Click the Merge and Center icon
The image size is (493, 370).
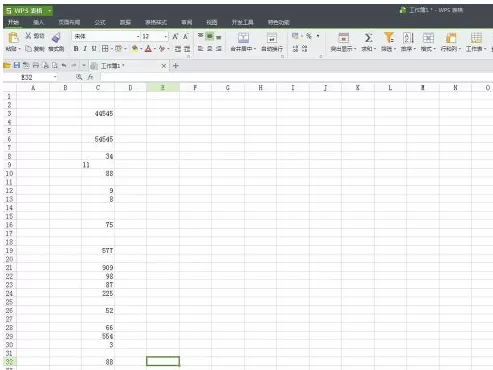[243, 38]
